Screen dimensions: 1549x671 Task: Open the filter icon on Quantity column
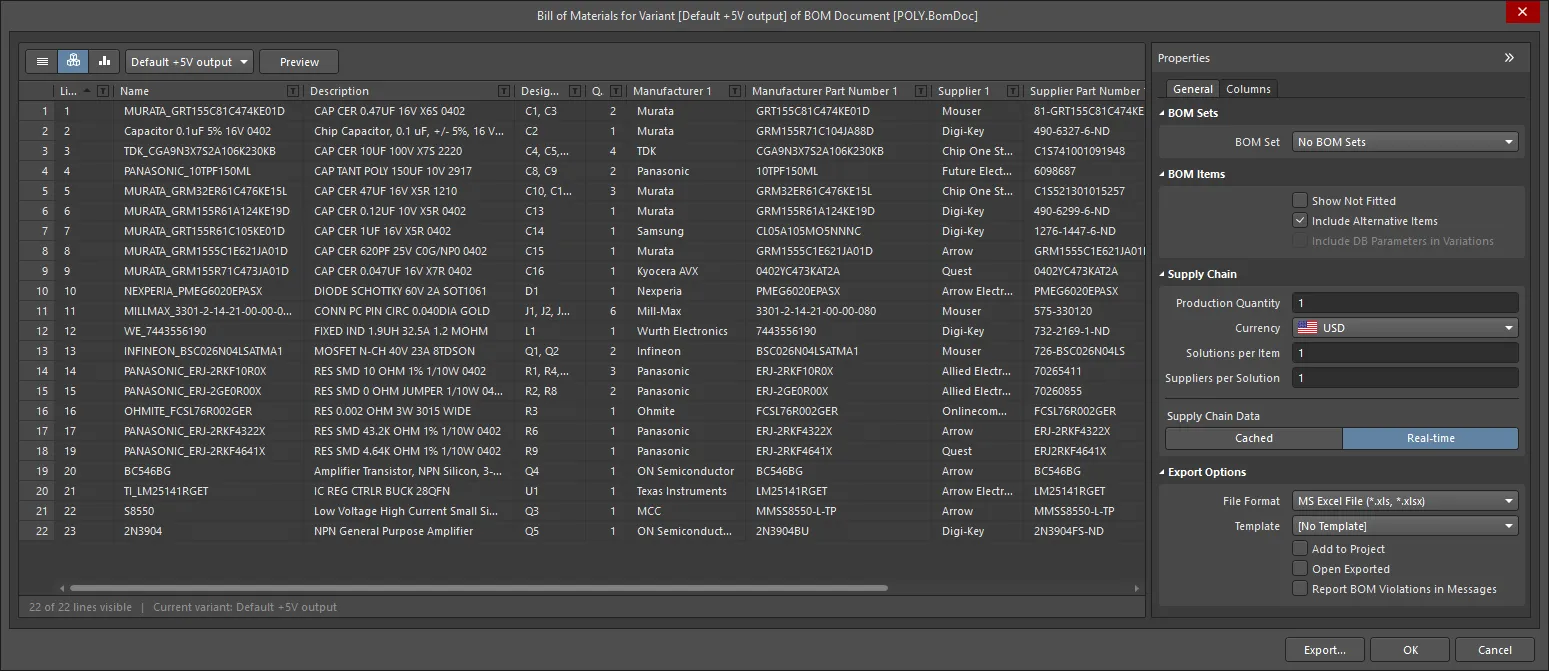pyautogui.click(x=617, y=91)
